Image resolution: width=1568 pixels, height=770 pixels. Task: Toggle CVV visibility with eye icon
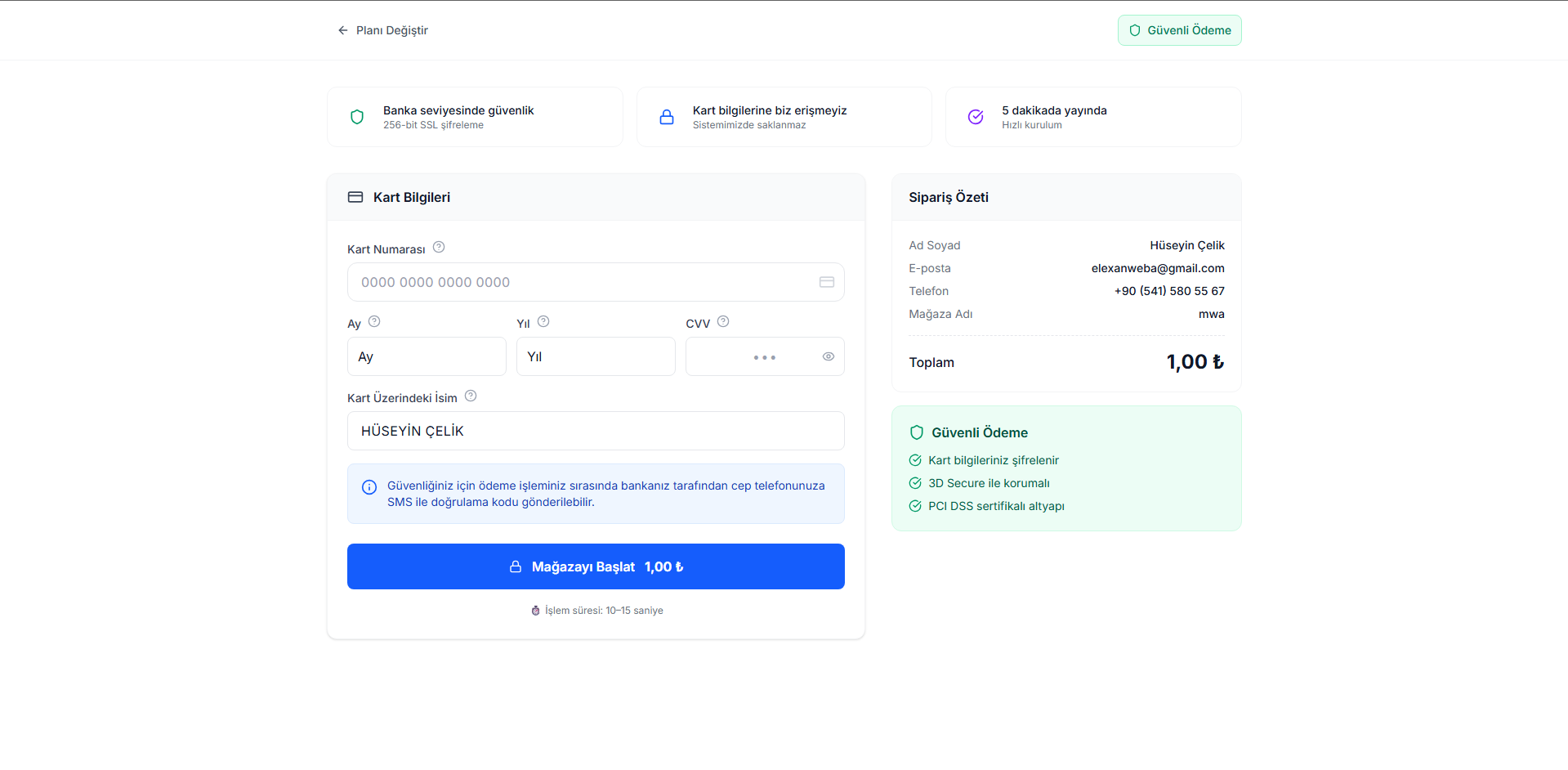(x=829, y=356)
